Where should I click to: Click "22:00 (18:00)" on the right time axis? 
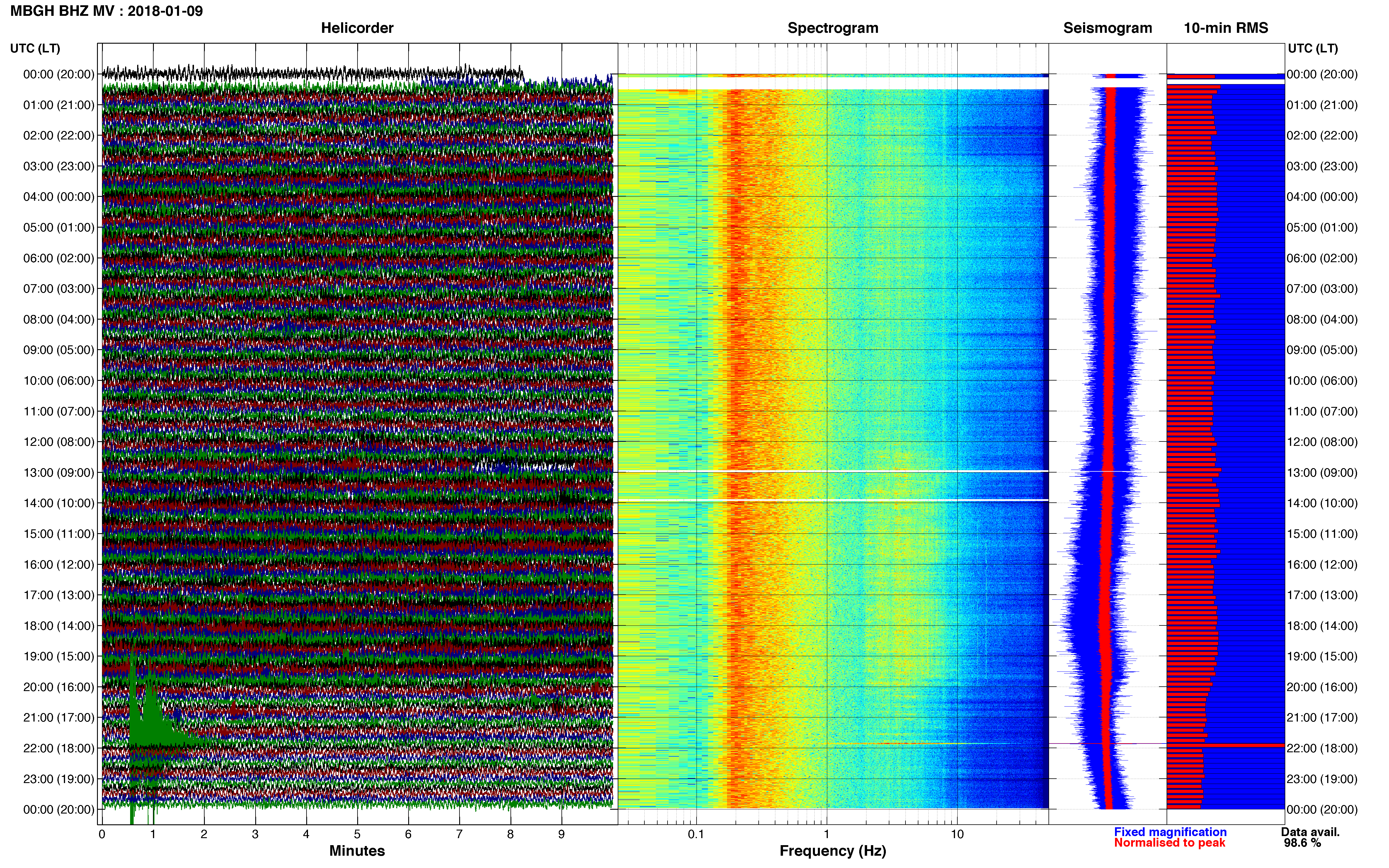(x=1322, y=748)
